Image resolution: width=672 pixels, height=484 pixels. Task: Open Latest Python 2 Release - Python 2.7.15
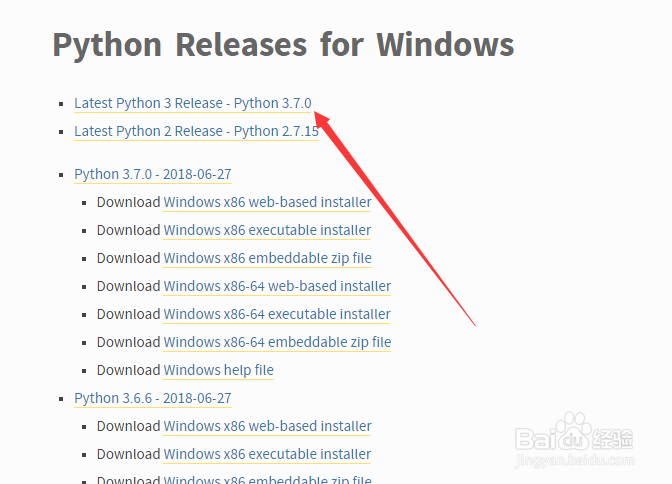point(196,131)
